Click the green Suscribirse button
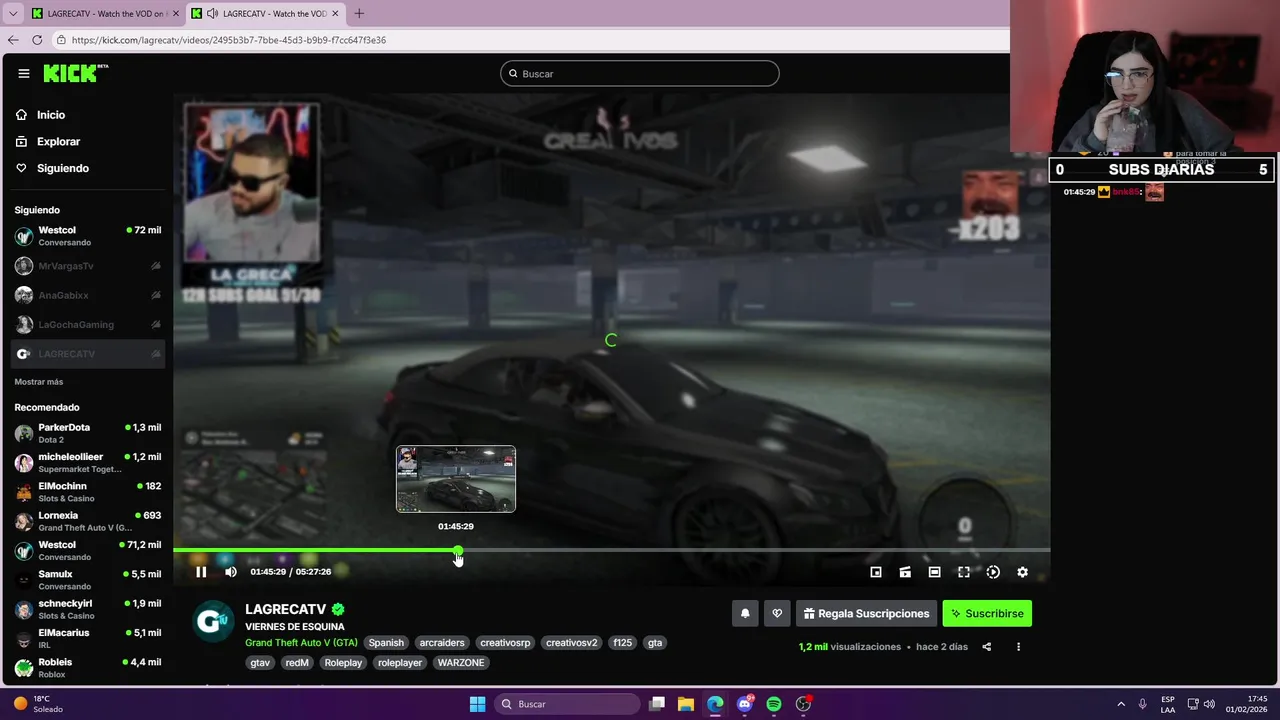This screenshot has height=720, width=1280. point(987,614)
